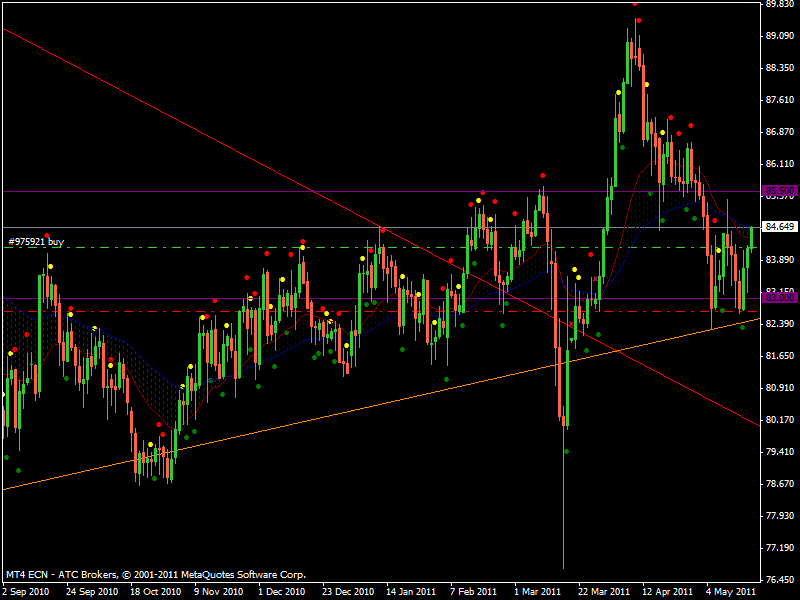The height and width of the screenshot is (600, 800).
Task: Click the 77.190 price axis label
Action: point(780,548)
